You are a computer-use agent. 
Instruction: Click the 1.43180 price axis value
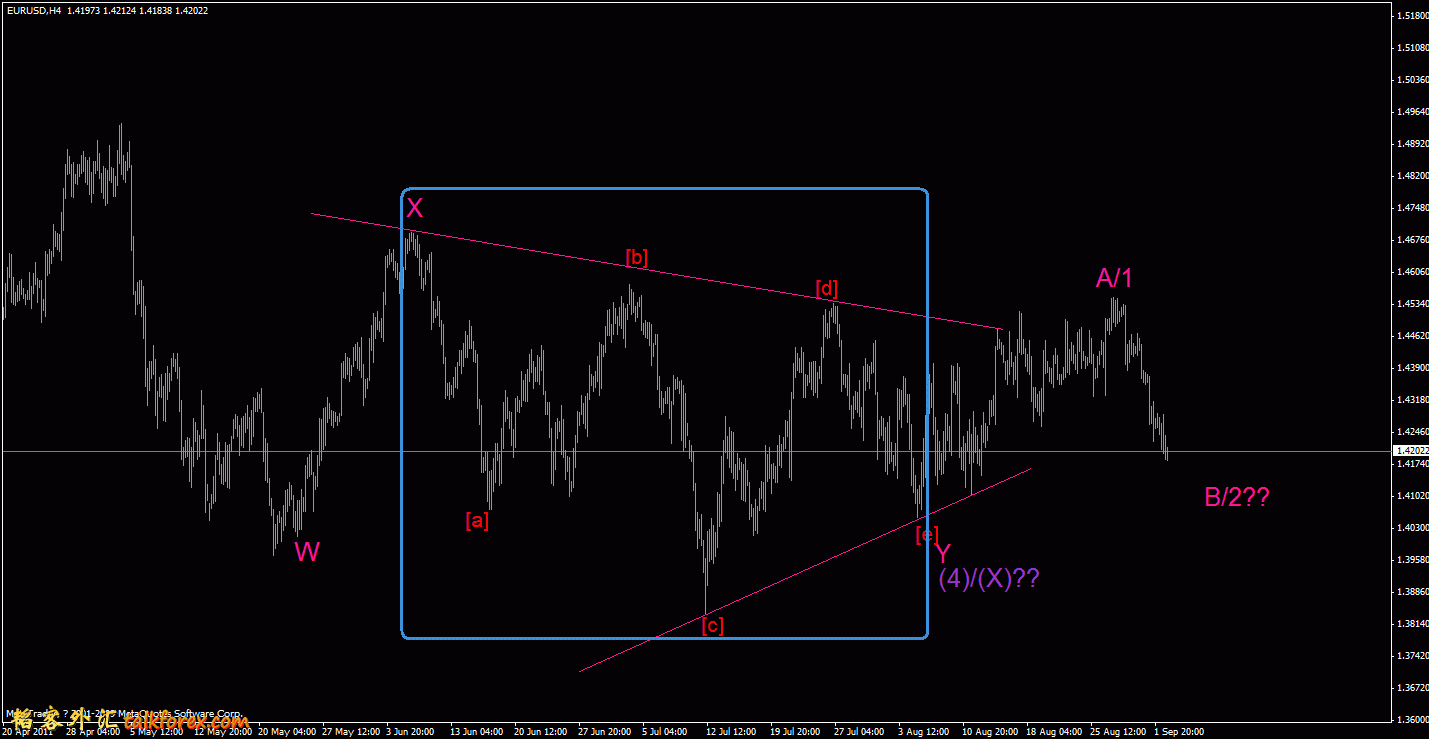[1412, 399]
